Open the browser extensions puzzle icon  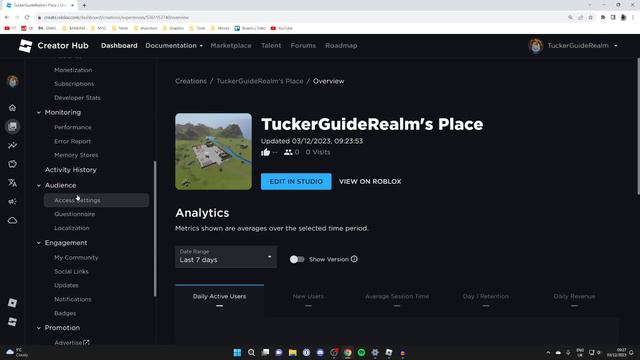click(603, 18)
